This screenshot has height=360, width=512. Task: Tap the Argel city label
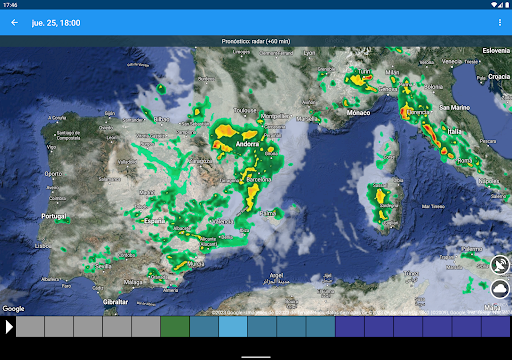click(x=276, y=275)
